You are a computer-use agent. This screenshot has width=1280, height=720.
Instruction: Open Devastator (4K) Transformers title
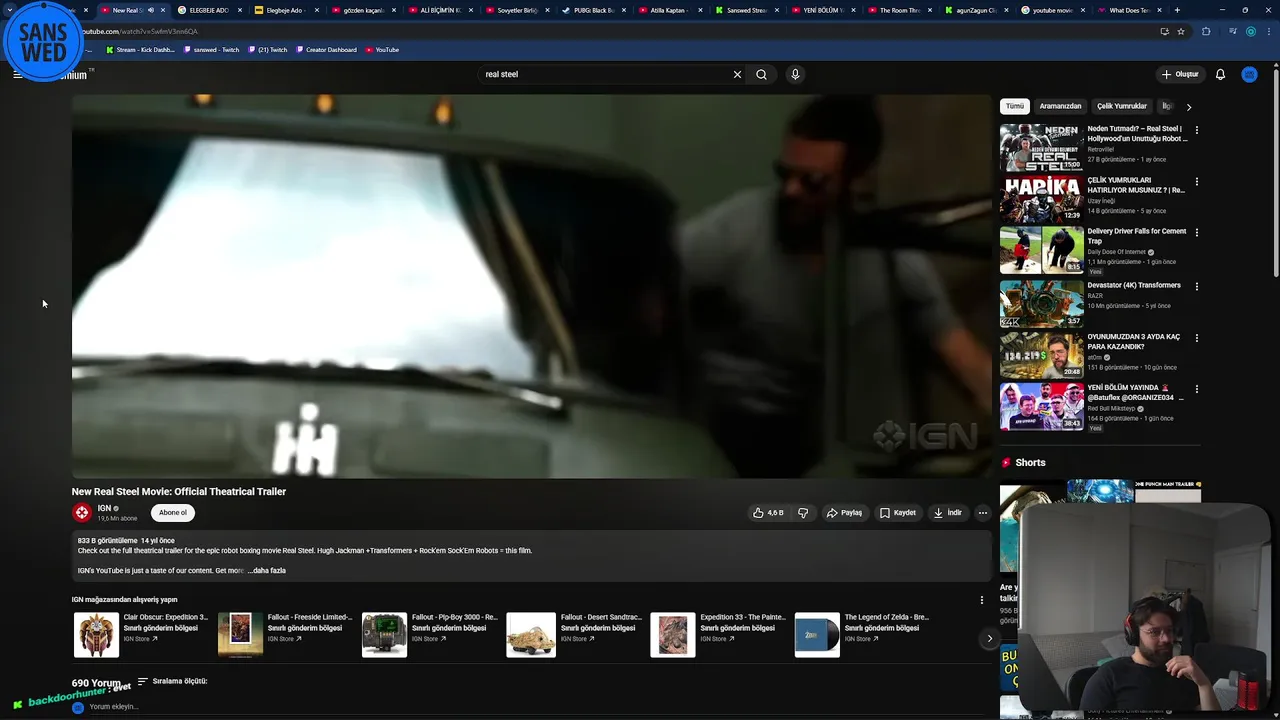1134,285
